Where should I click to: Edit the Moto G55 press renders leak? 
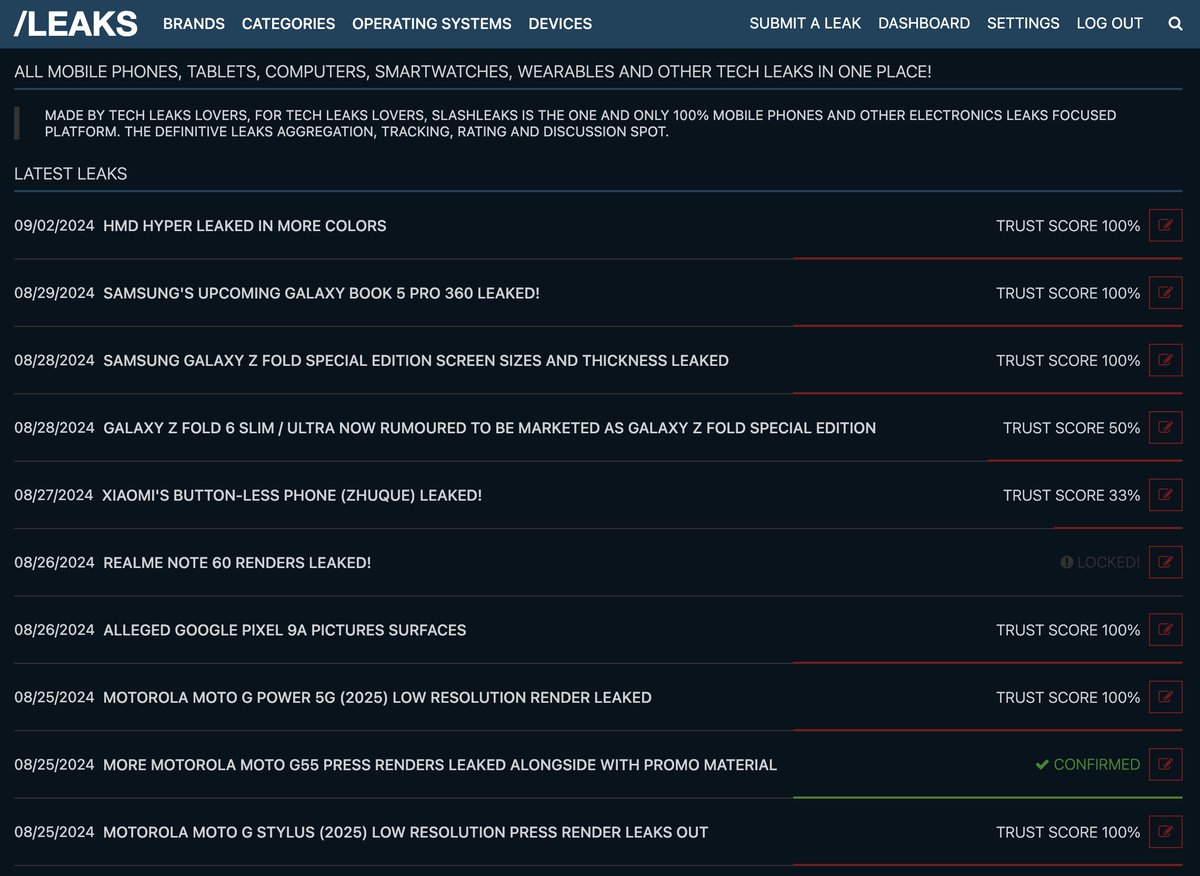click(x=1165, y=765)
